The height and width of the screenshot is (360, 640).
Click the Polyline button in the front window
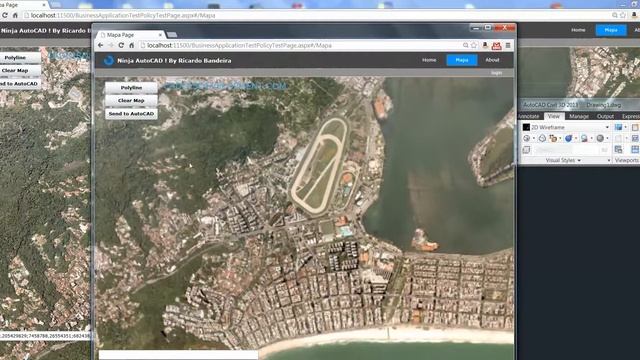pyautogui.click(x=131, y=88)
